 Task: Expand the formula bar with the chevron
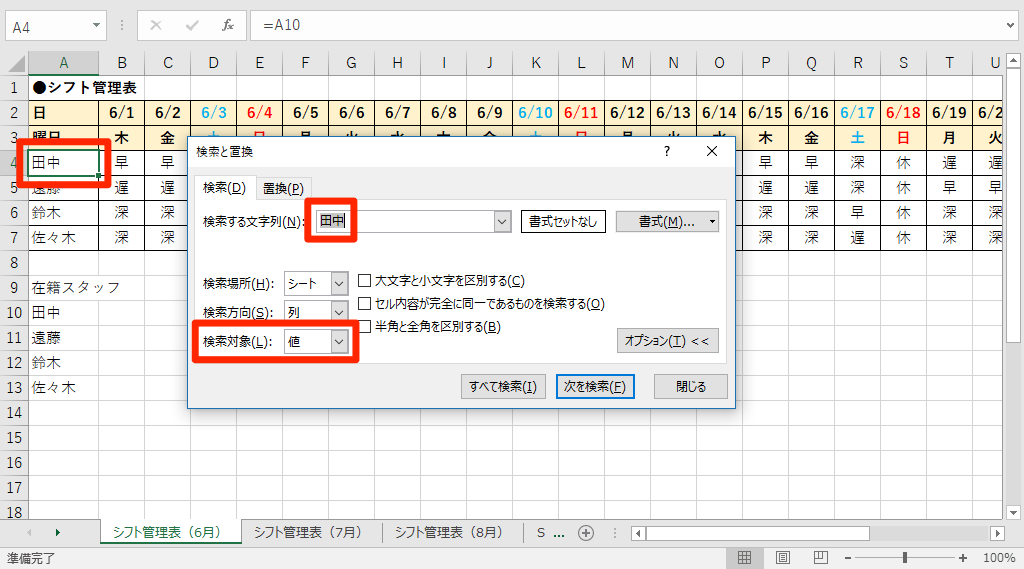point(1010,25)
